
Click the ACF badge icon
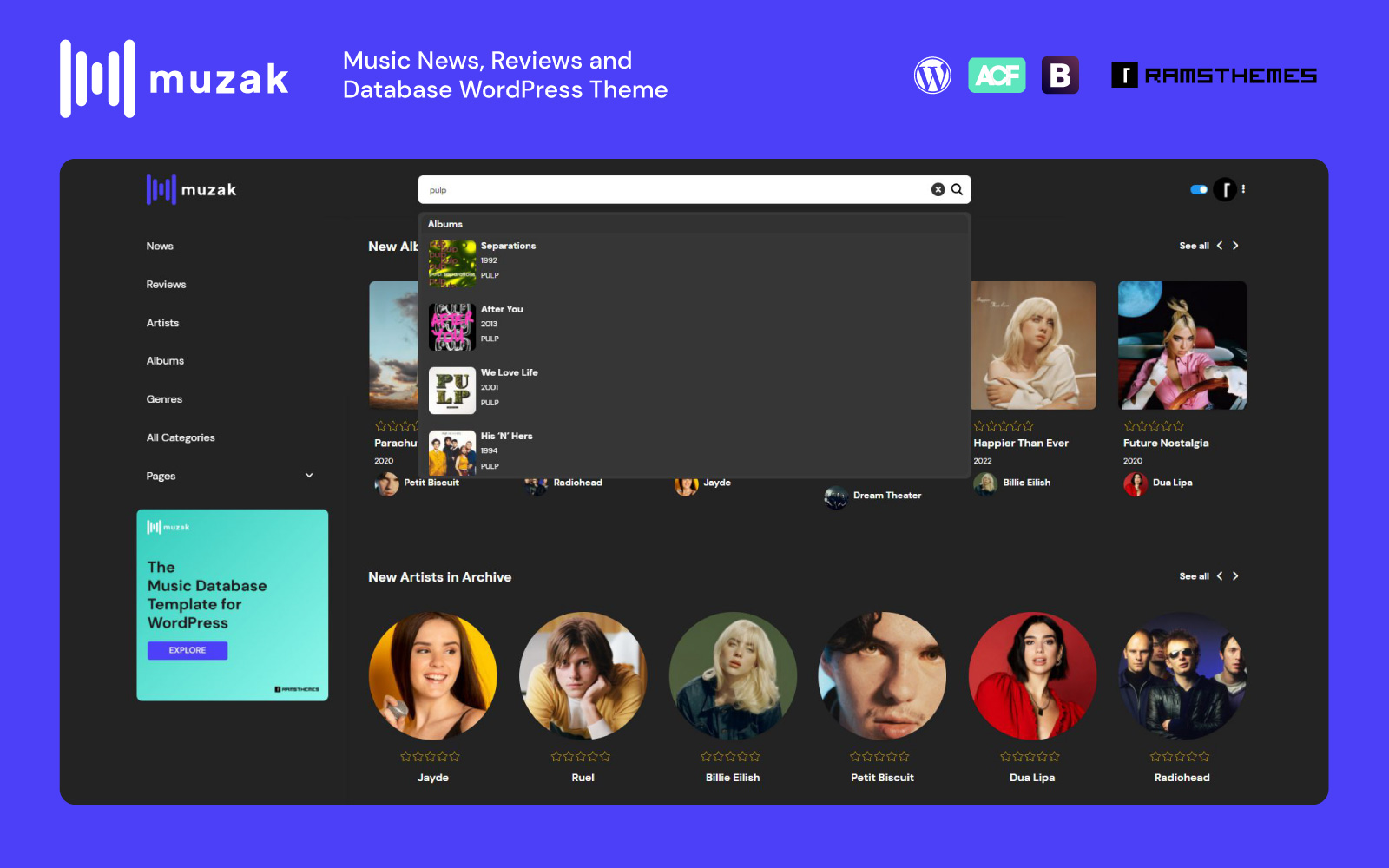997,76
